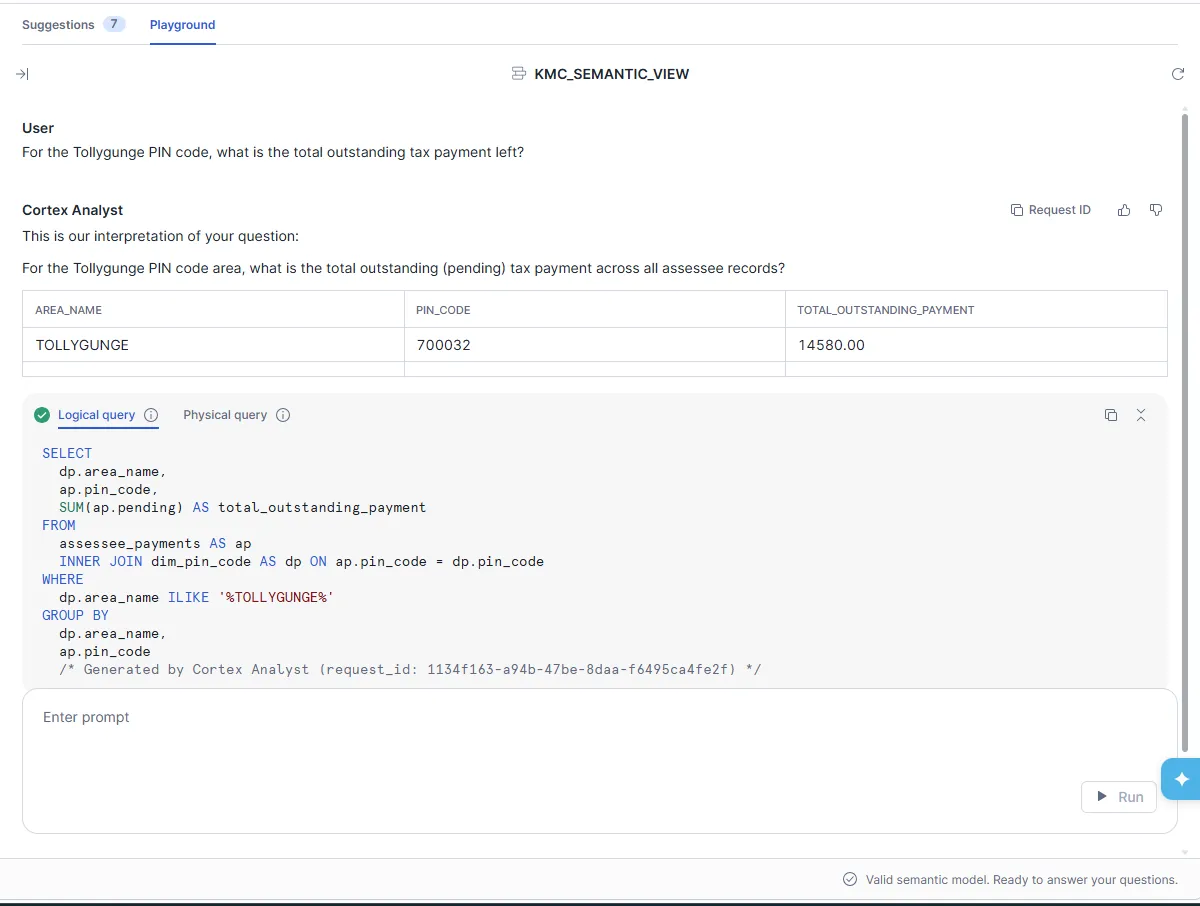
Task: Click the refresh icon beside KMC_SEMANTIC_VIEW
Action: (x=1177, y=74)
